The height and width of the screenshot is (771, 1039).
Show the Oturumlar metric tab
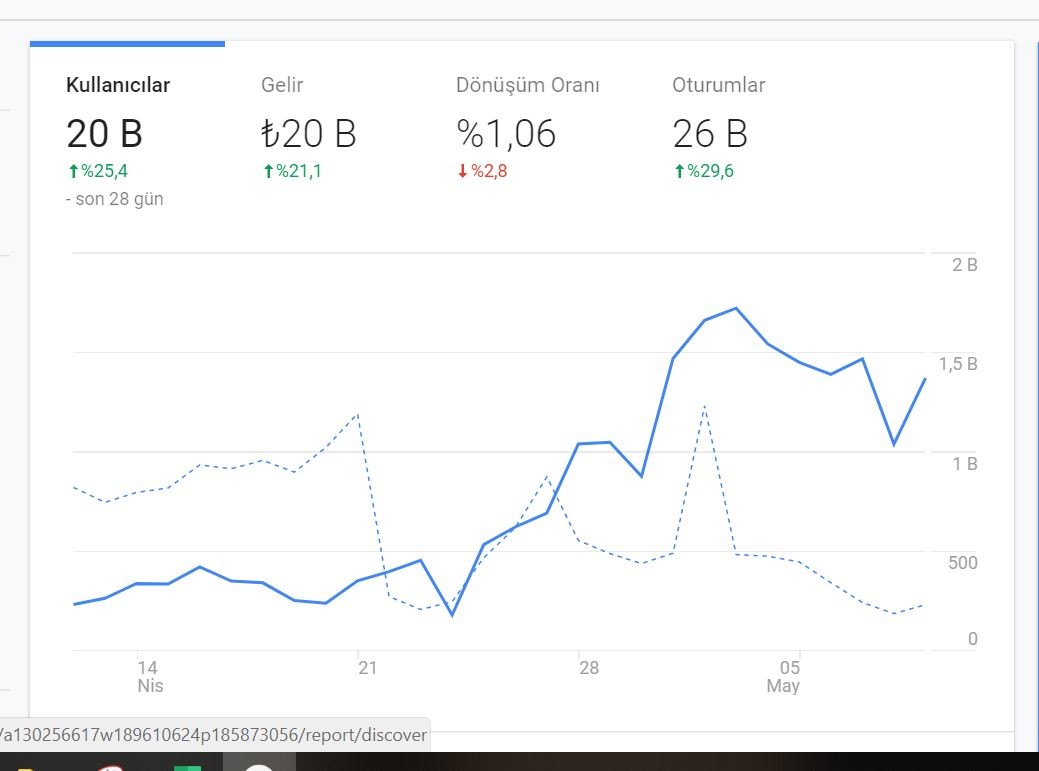pyautogui.click(x=719, y=85)
